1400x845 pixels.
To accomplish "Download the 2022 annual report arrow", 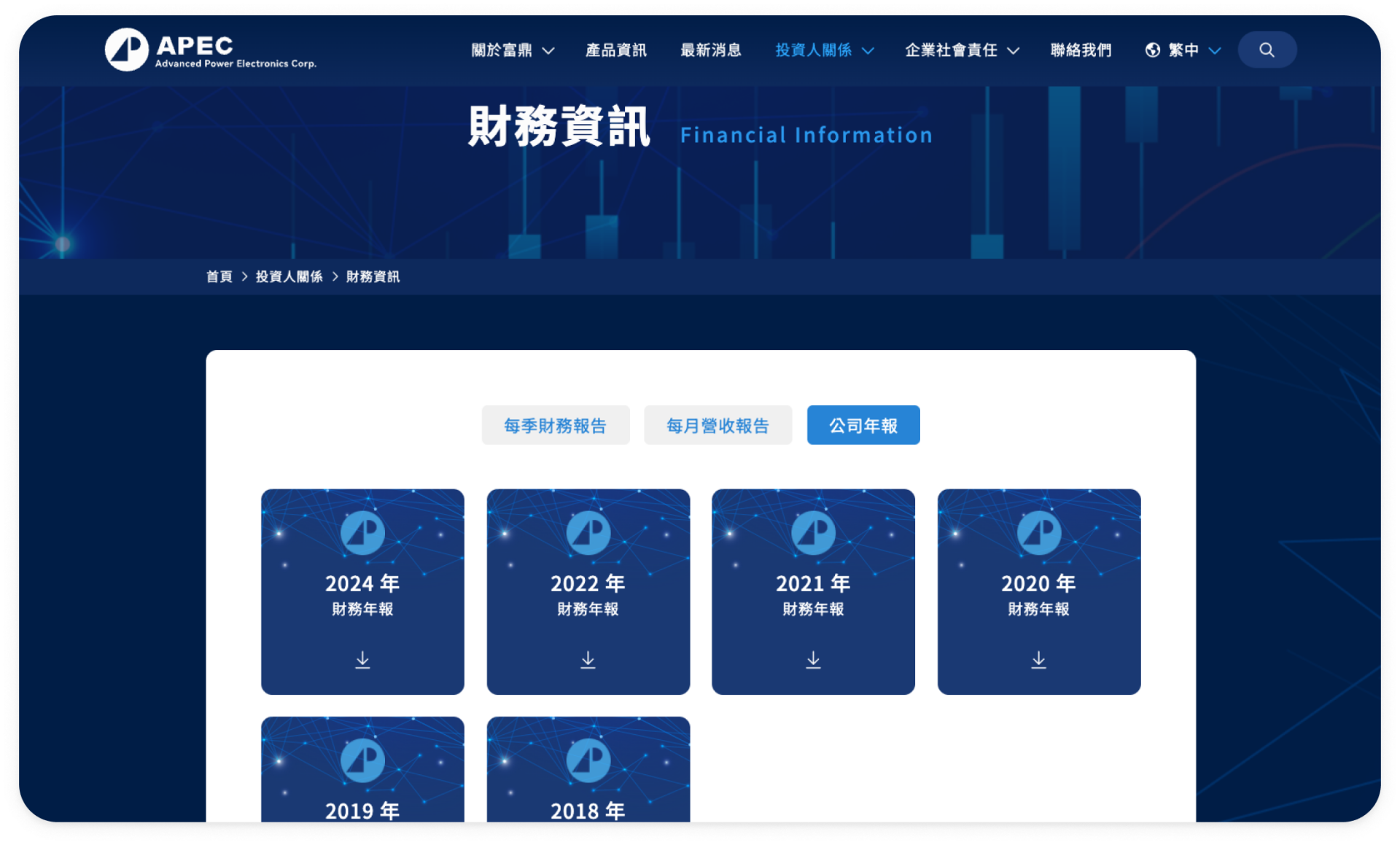I will pyautogui.click(x=588, y=660).
